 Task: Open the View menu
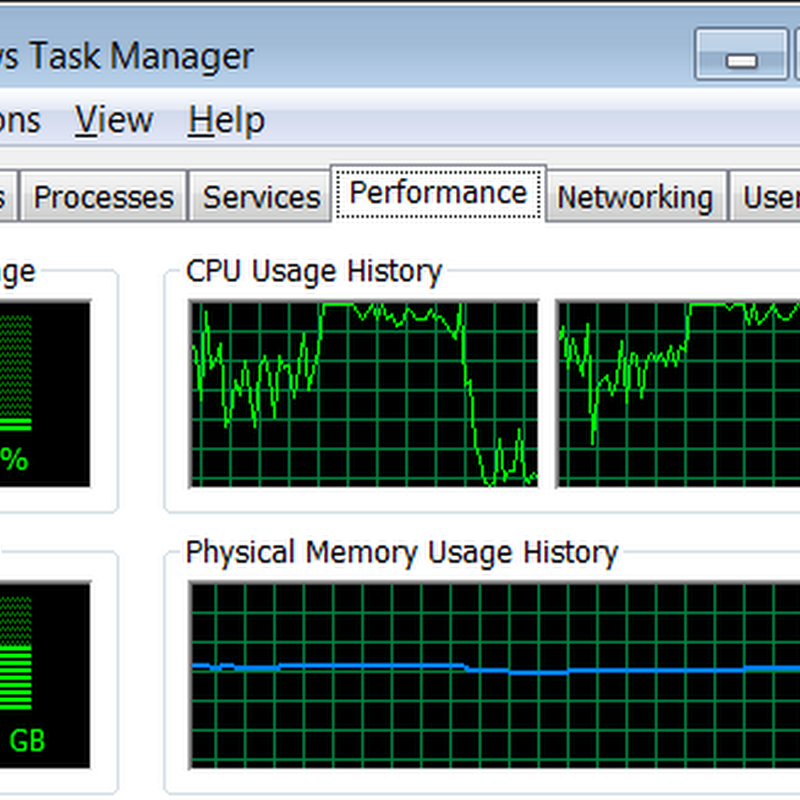(x=114, y=121)
